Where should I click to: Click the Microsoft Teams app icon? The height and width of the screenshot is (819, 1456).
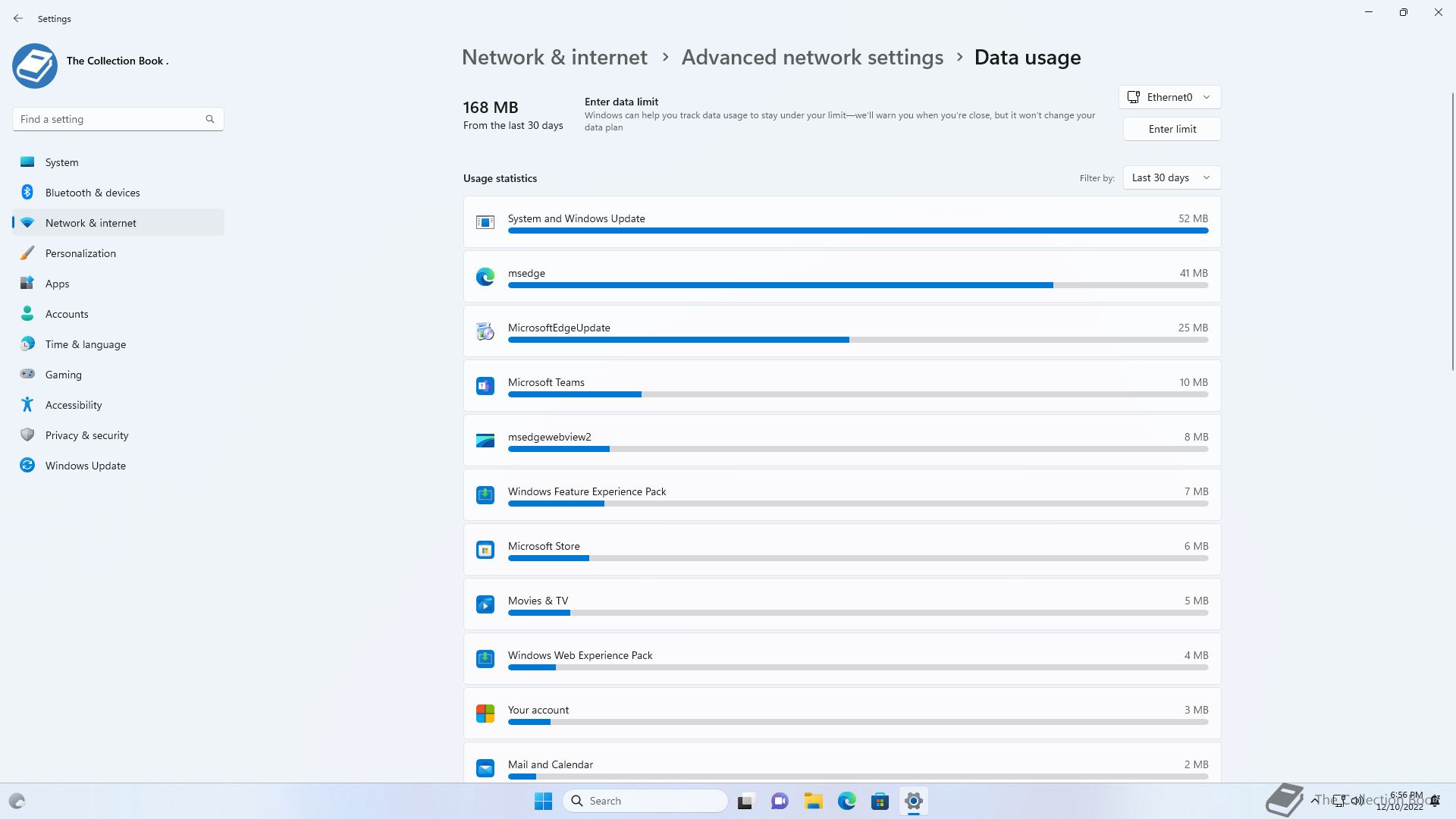(485, 386)
